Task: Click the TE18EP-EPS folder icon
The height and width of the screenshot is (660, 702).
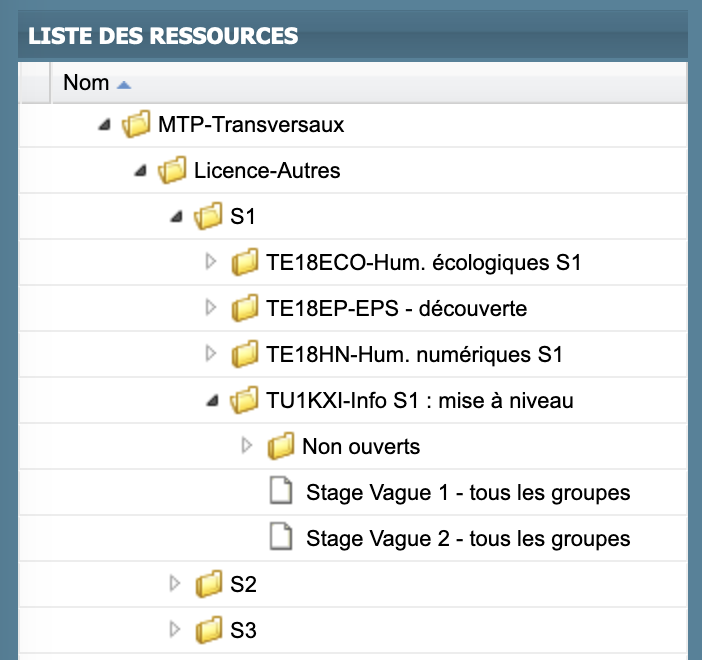Action: [x=245, y=308]
